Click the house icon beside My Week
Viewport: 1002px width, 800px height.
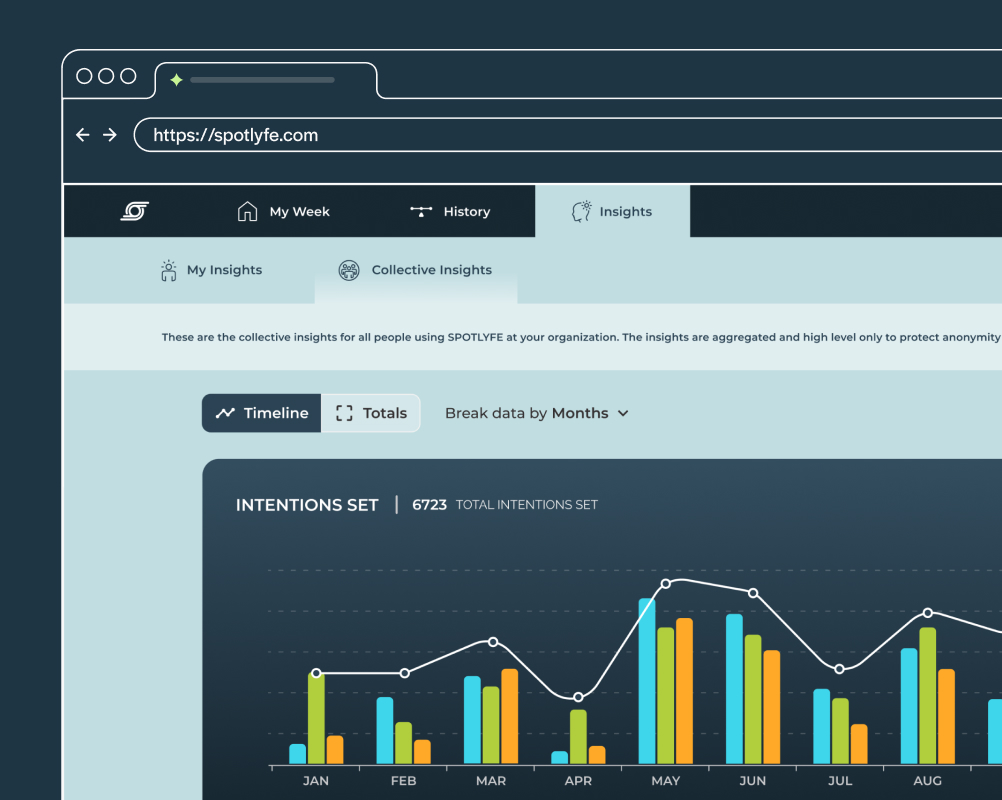pyautogui.click(x=247, y=211)
